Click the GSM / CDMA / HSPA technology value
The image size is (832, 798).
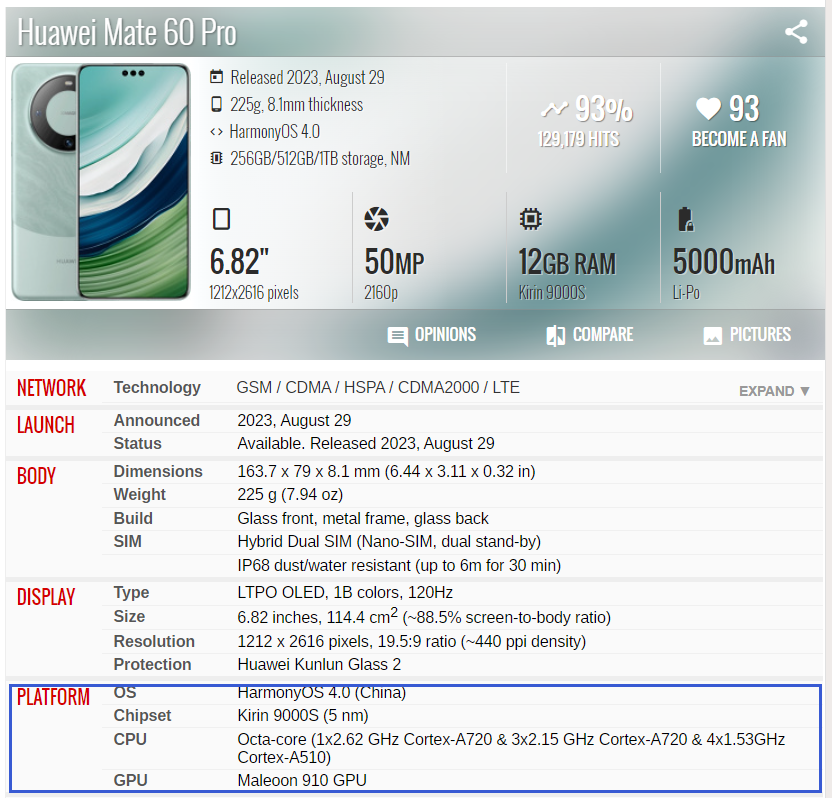(378, 387)
